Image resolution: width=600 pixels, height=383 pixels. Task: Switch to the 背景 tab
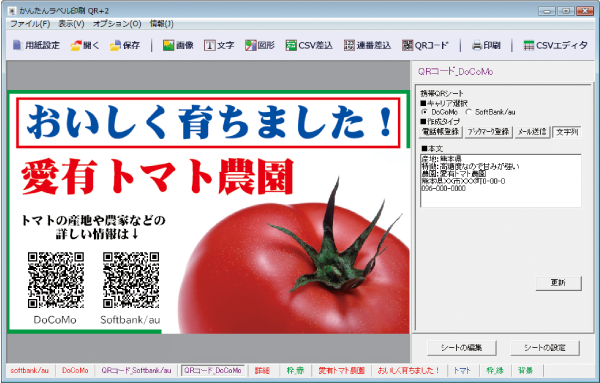pos(525,371)
